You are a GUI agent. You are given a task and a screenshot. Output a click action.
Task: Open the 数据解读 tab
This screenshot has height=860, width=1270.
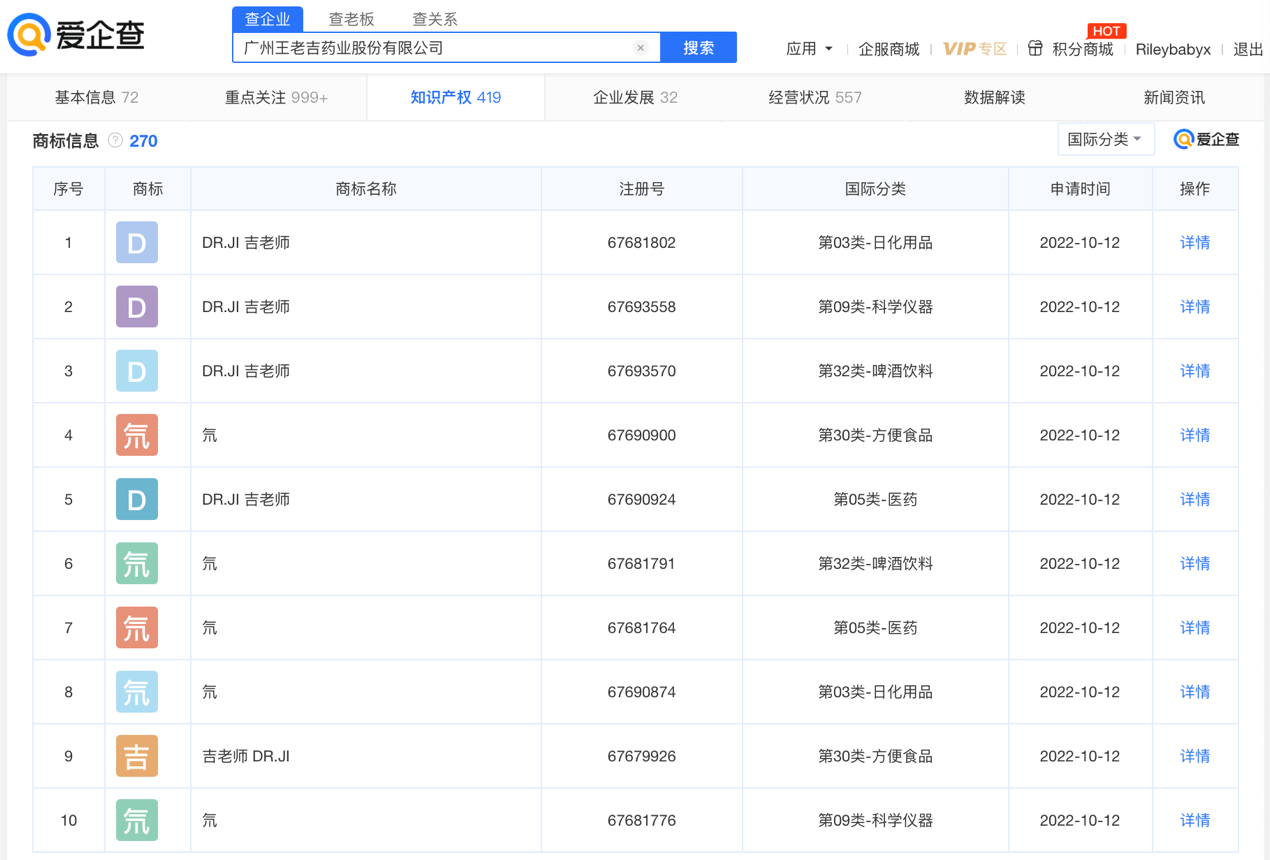(x=995, y=98)
